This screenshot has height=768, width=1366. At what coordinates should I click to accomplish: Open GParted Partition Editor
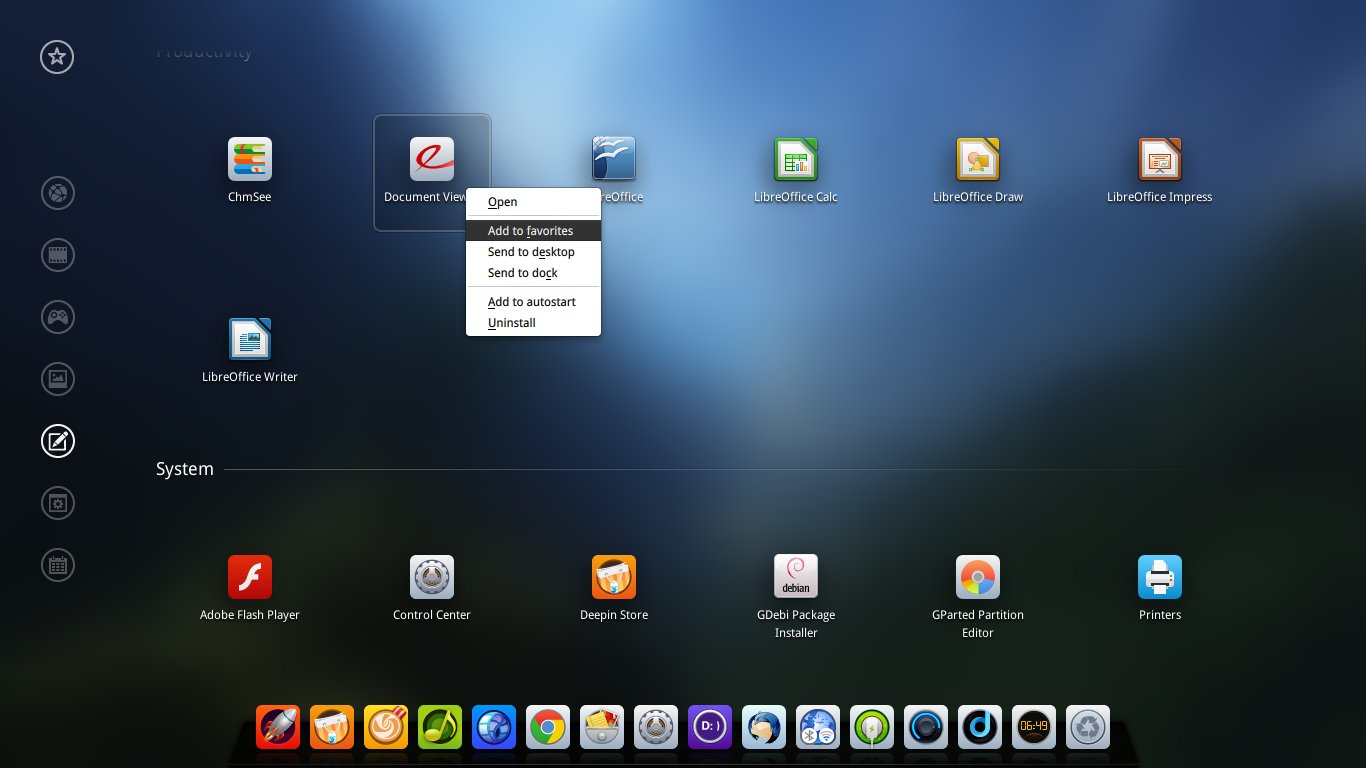(978, 578)
